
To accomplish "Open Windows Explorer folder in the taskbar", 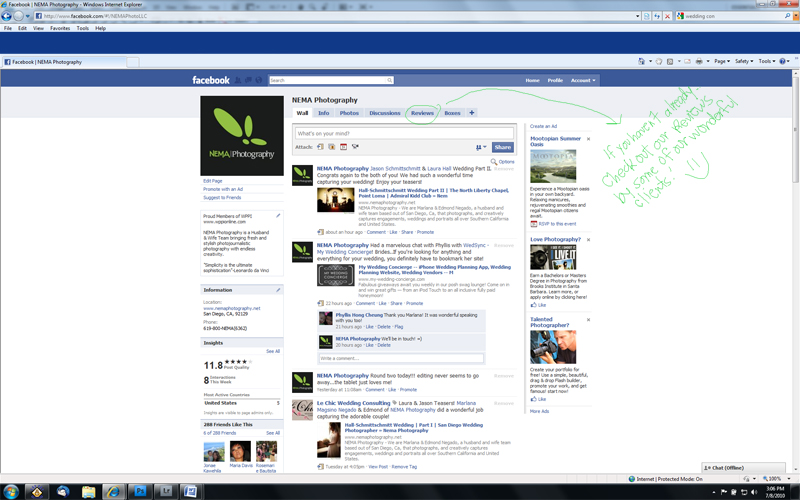I will [x=88, y=492].
